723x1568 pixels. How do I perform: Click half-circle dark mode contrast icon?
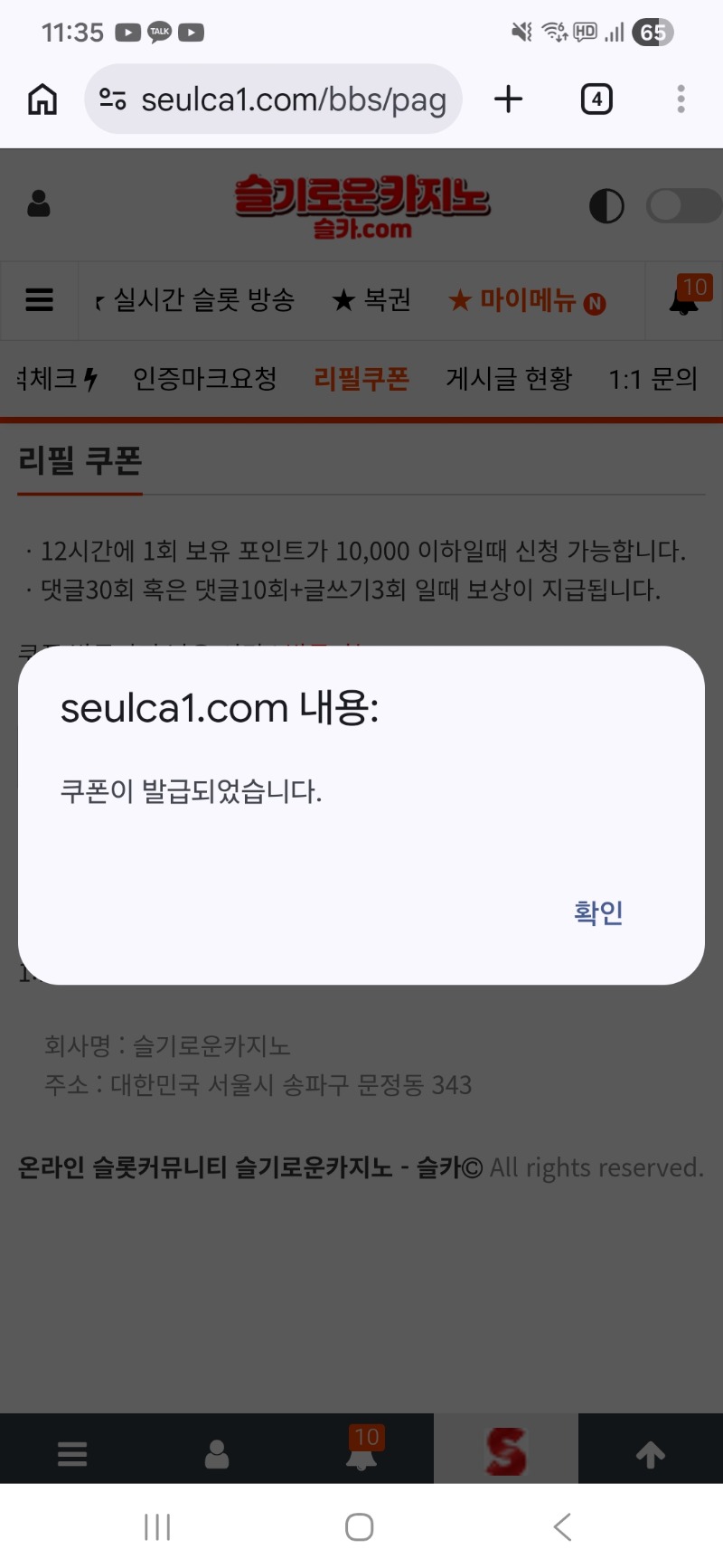tap(606, 206)
